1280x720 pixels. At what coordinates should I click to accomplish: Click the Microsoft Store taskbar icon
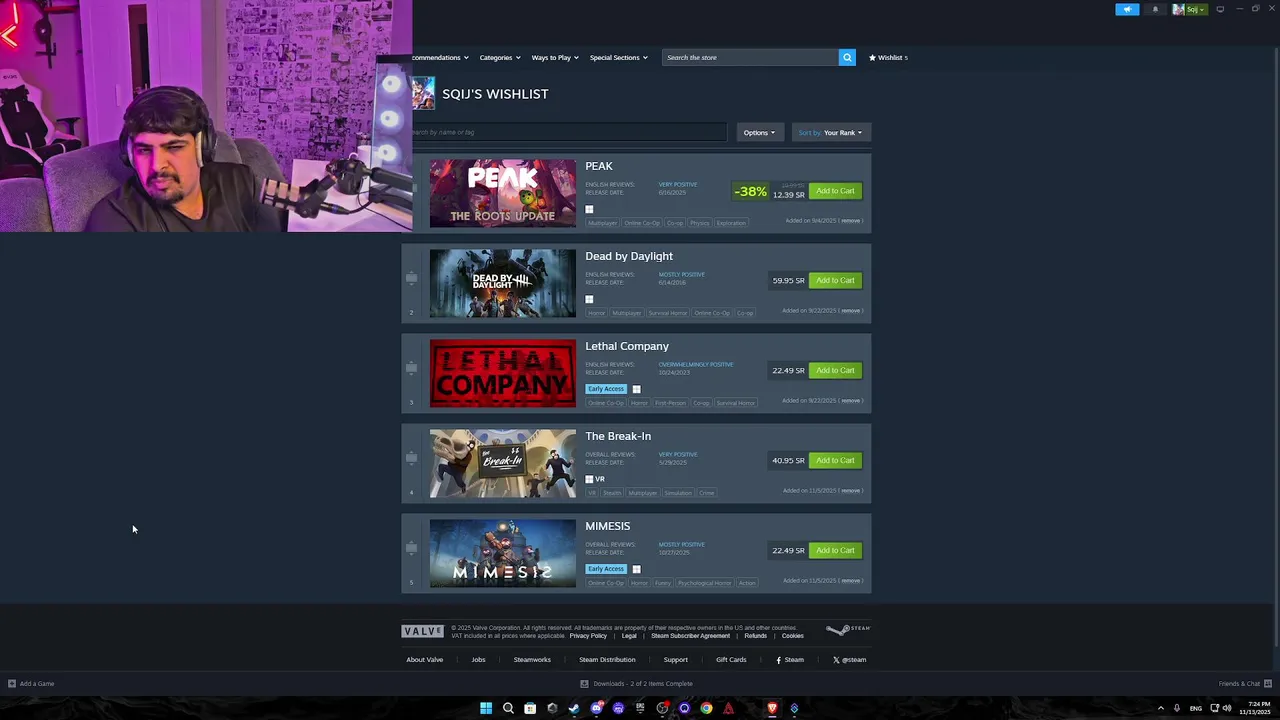pyautogui.click(x=530, y=708)
